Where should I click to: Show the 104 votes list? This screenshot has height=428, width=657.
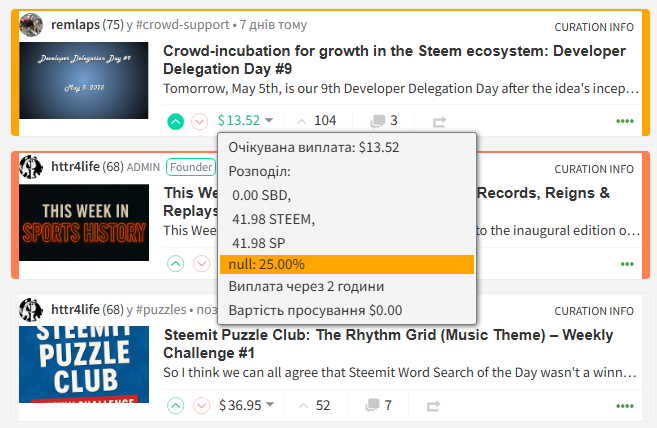point(316,121)
